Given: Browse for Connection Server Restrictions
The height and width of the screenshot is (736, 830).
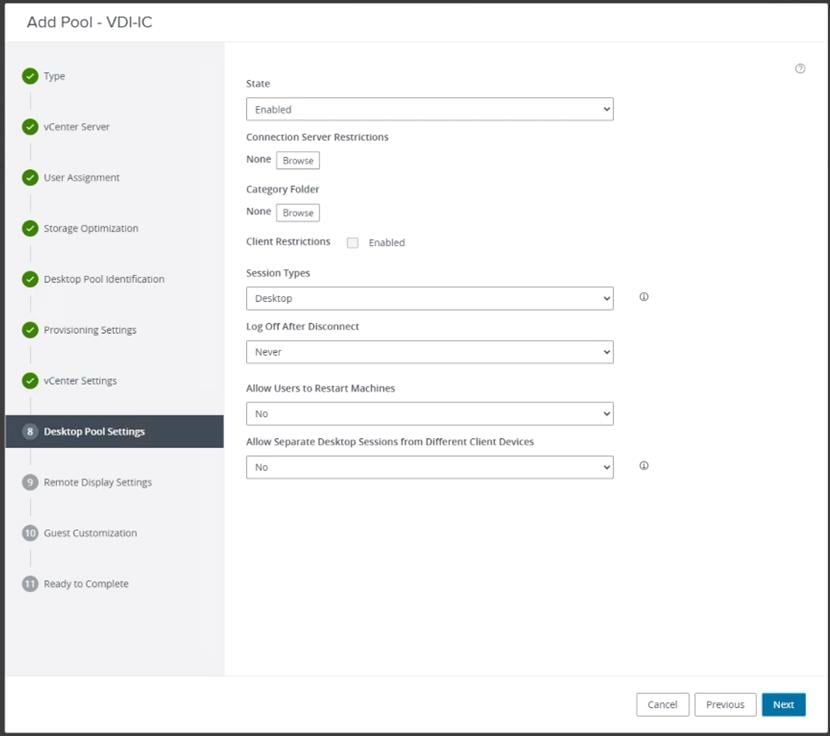Looking at the screenshot, I should pos(297,160).
